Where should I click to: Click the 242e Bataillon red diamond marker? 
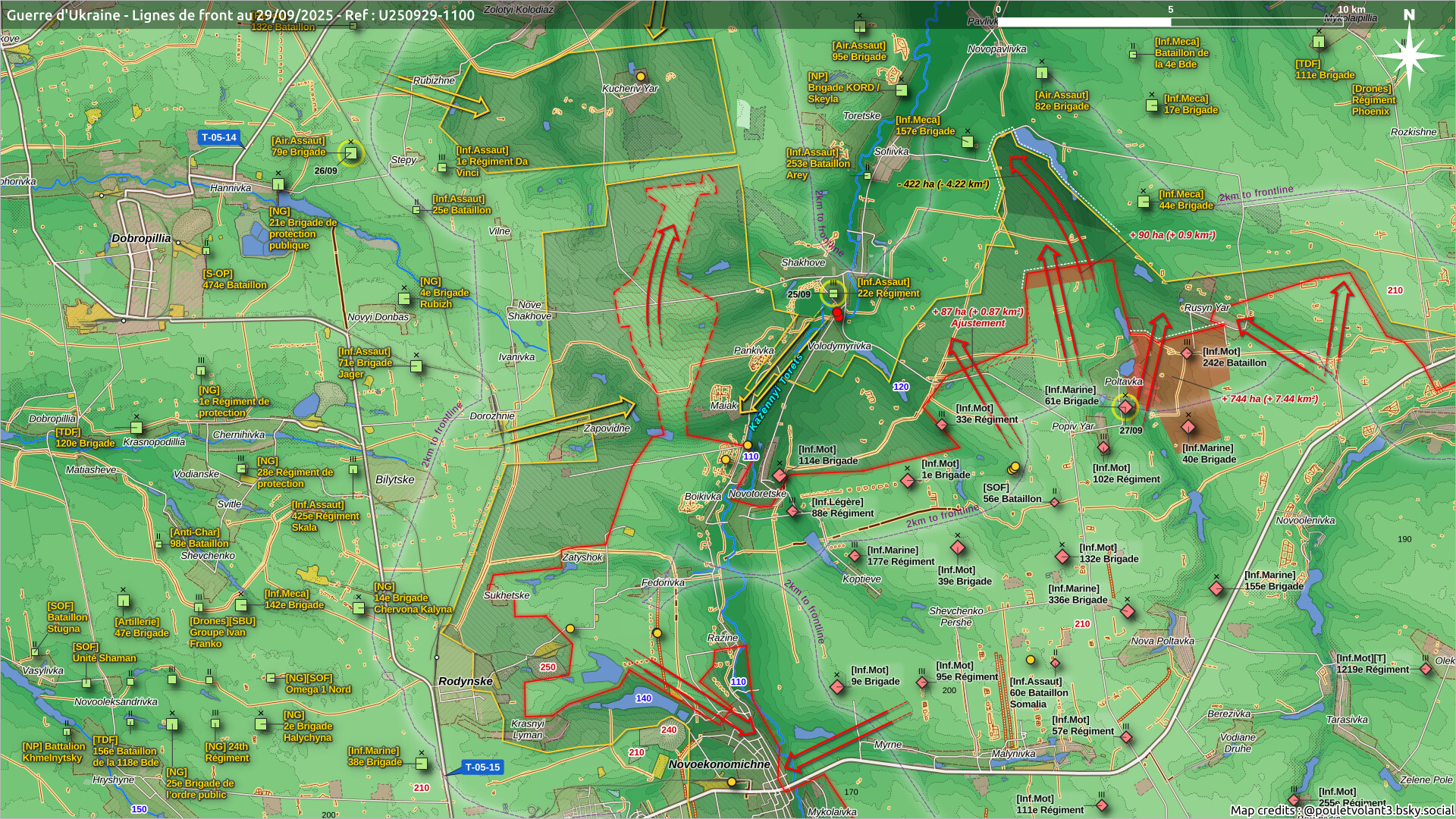1187,353
